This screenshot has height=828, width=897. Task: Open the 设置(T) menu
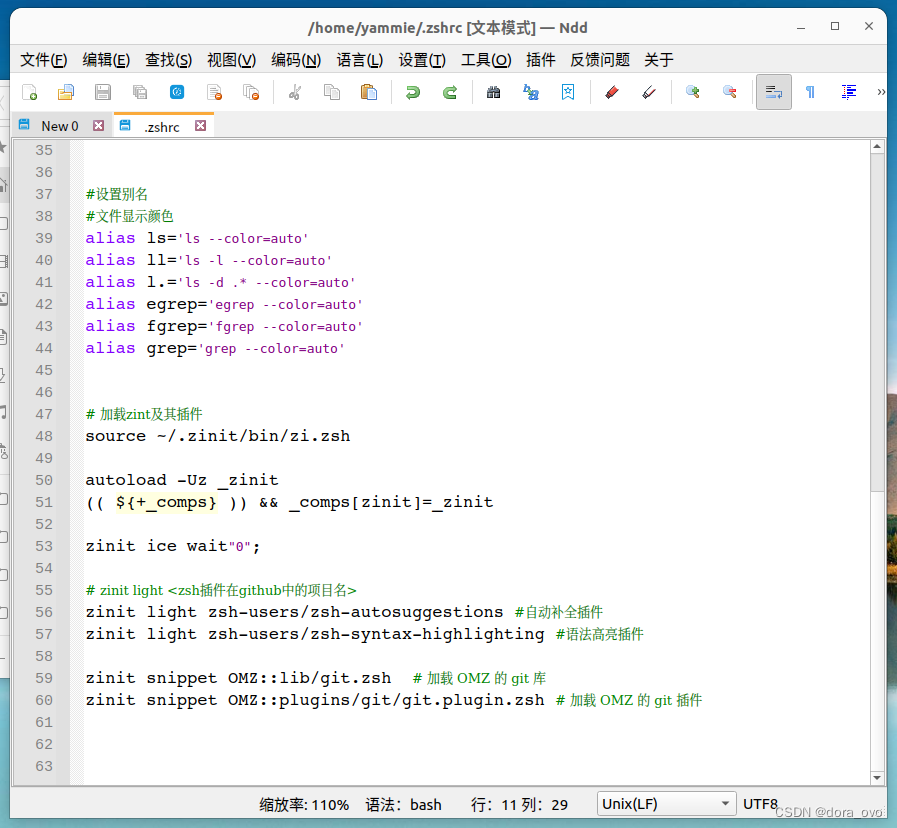click(422, 60)
